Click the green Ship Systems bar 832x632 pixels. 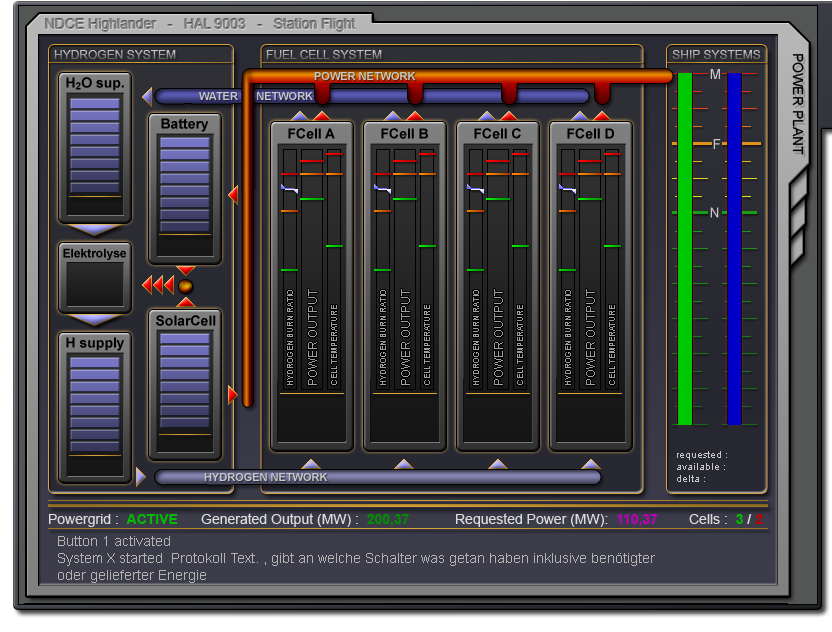pos(685,250)
